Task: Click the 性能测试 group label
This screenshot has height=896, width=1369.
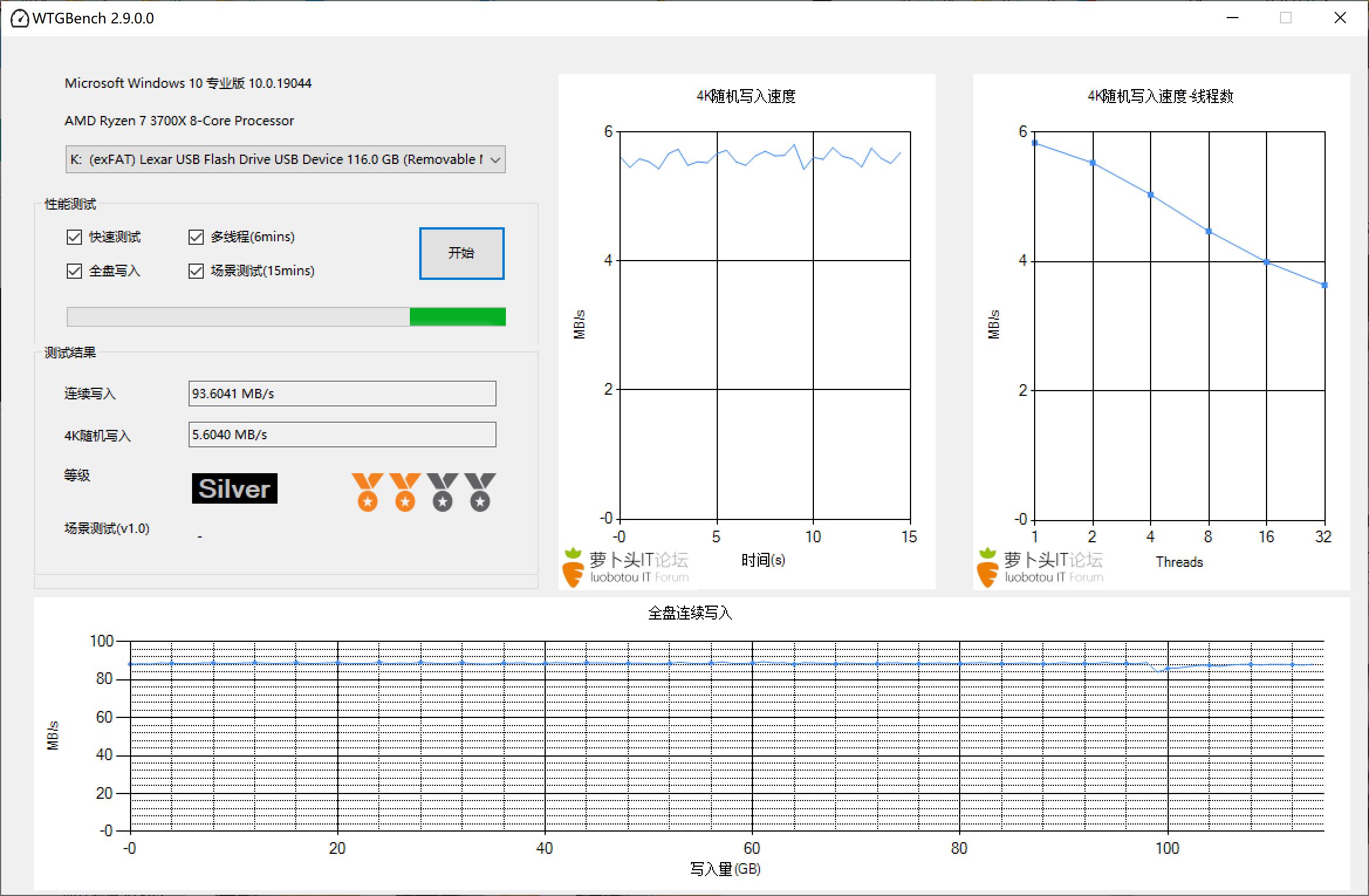Action: 70,204
